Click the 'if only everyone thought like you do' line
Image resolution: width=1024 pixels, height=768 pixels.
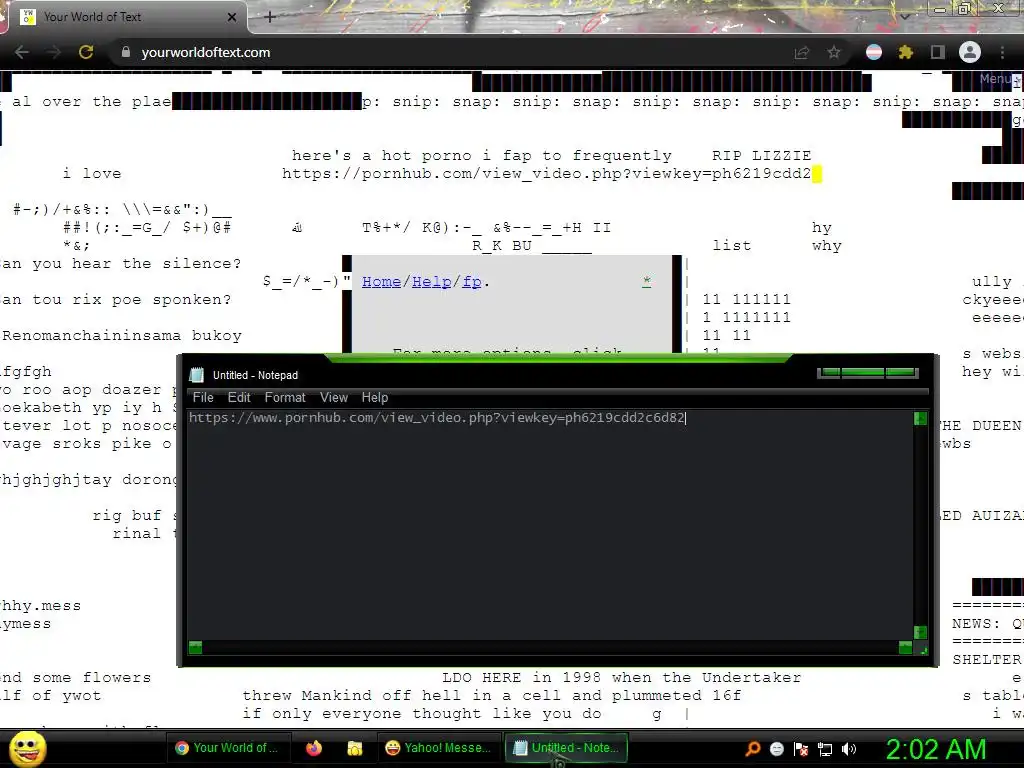coord(422,714)
